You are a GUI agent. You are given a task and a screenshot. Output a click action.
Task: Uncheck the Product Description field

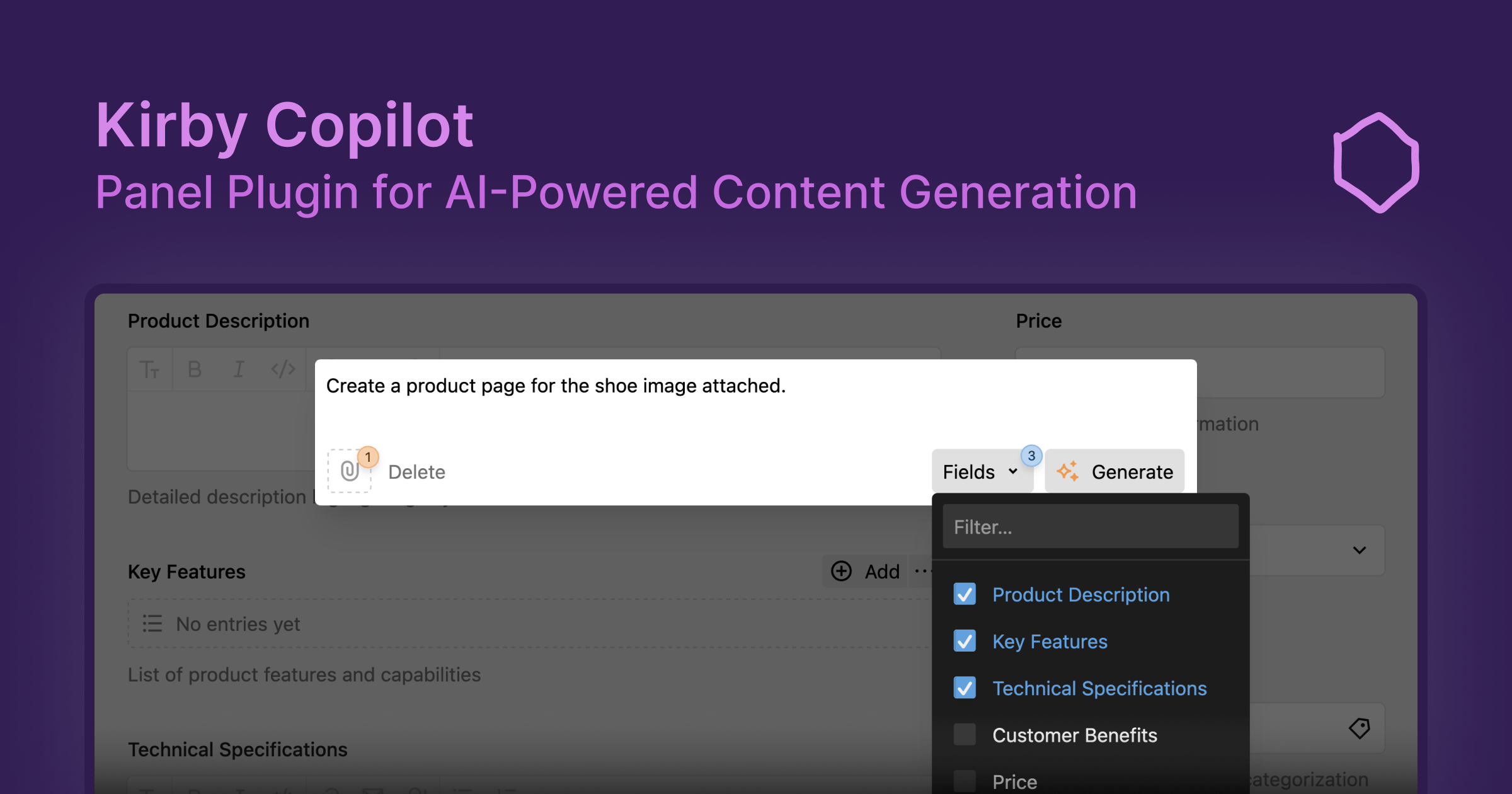point(965,594)
